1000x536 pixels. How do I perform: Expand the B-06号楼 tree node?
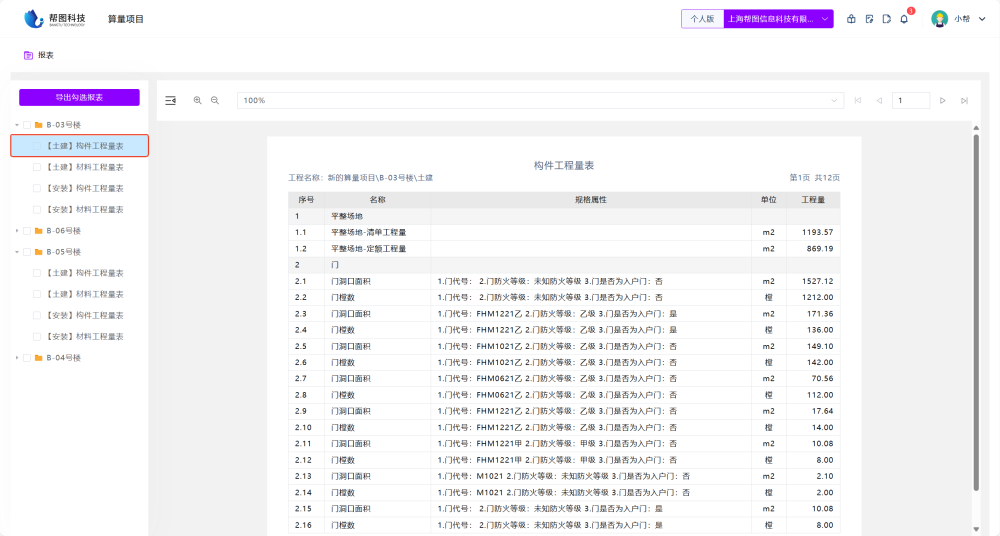(17, 231)
